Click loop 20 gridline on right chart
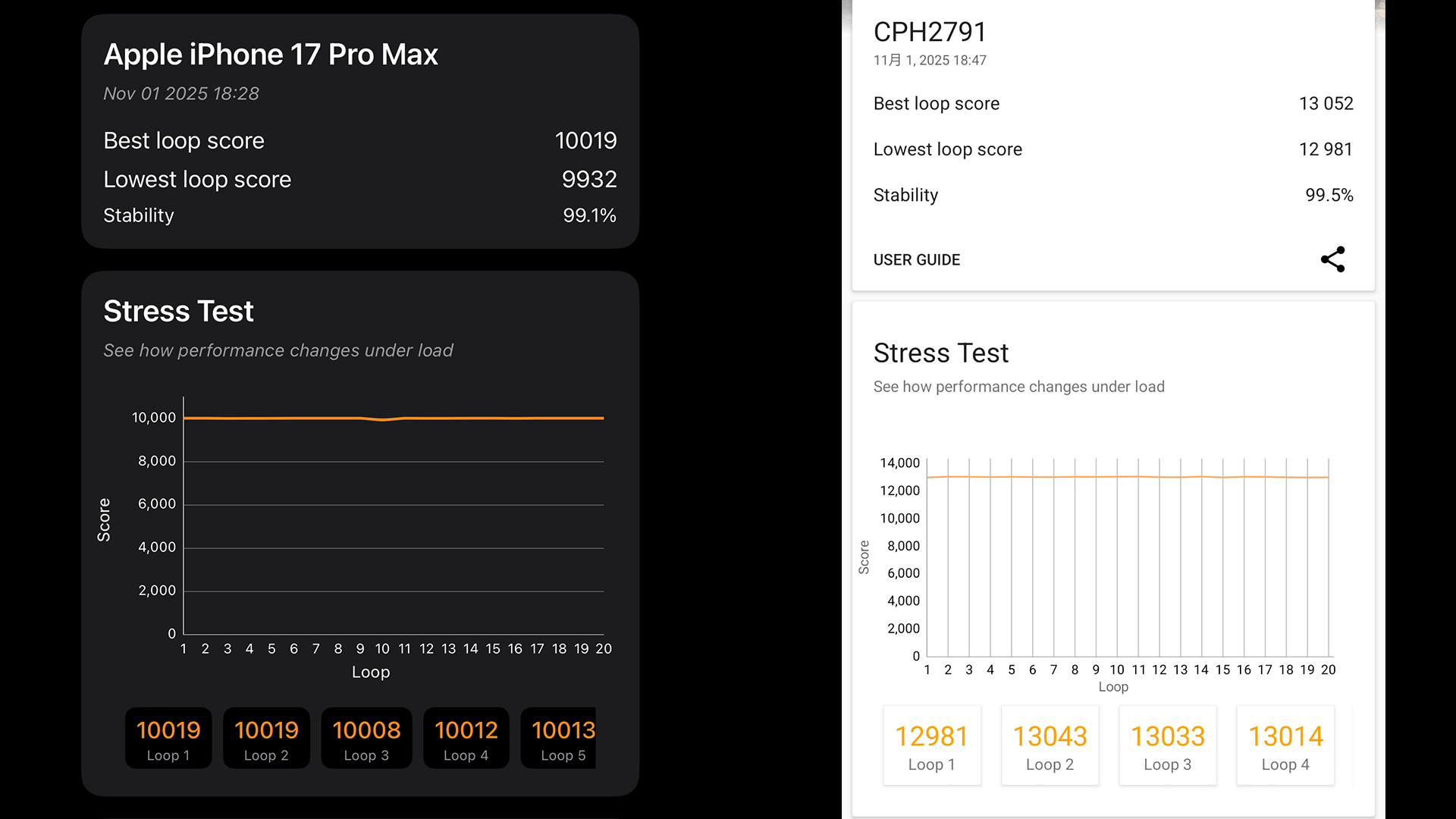This screenshot has height=819, width=1456. pyautogui.click(x=1329, y=561)
